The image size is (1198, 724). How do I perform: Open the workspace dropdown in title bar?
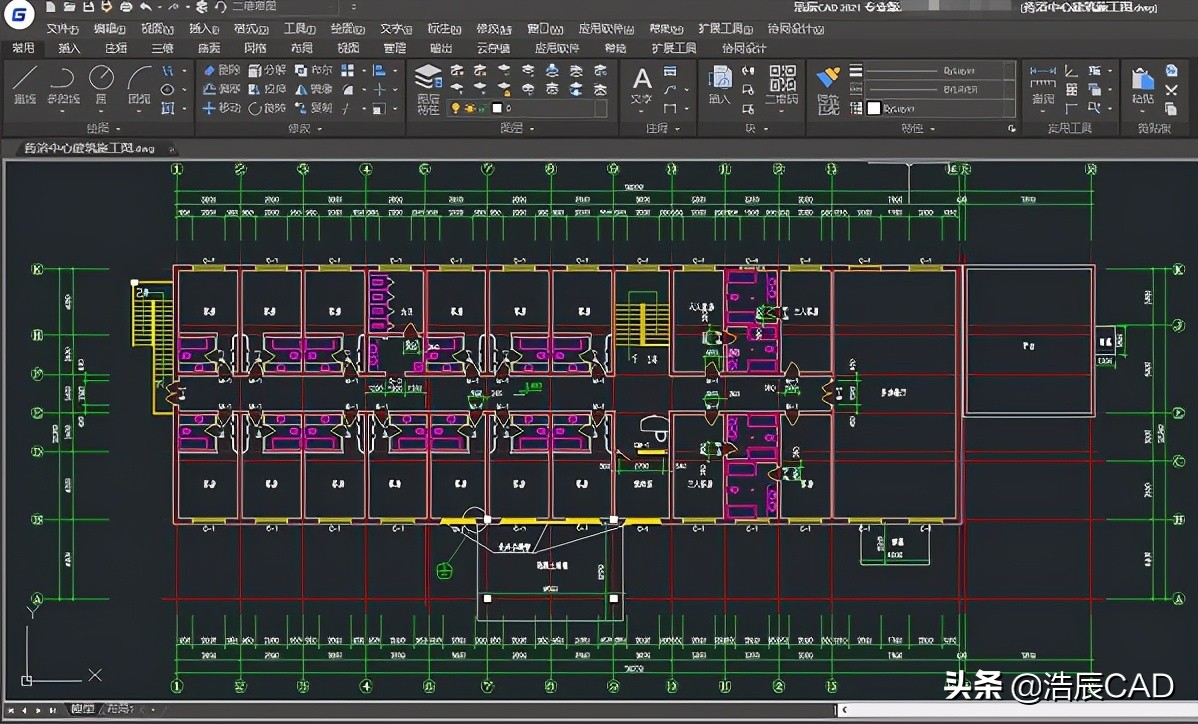[289, 7]
